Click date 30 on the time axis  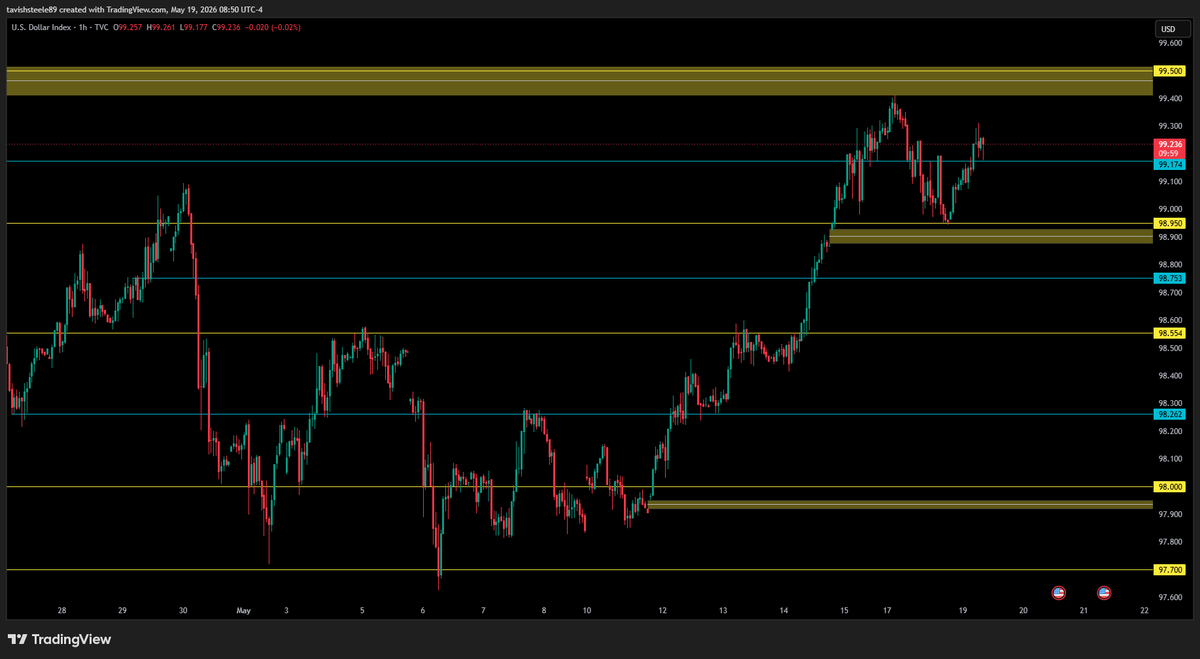(x=183, y=609)
